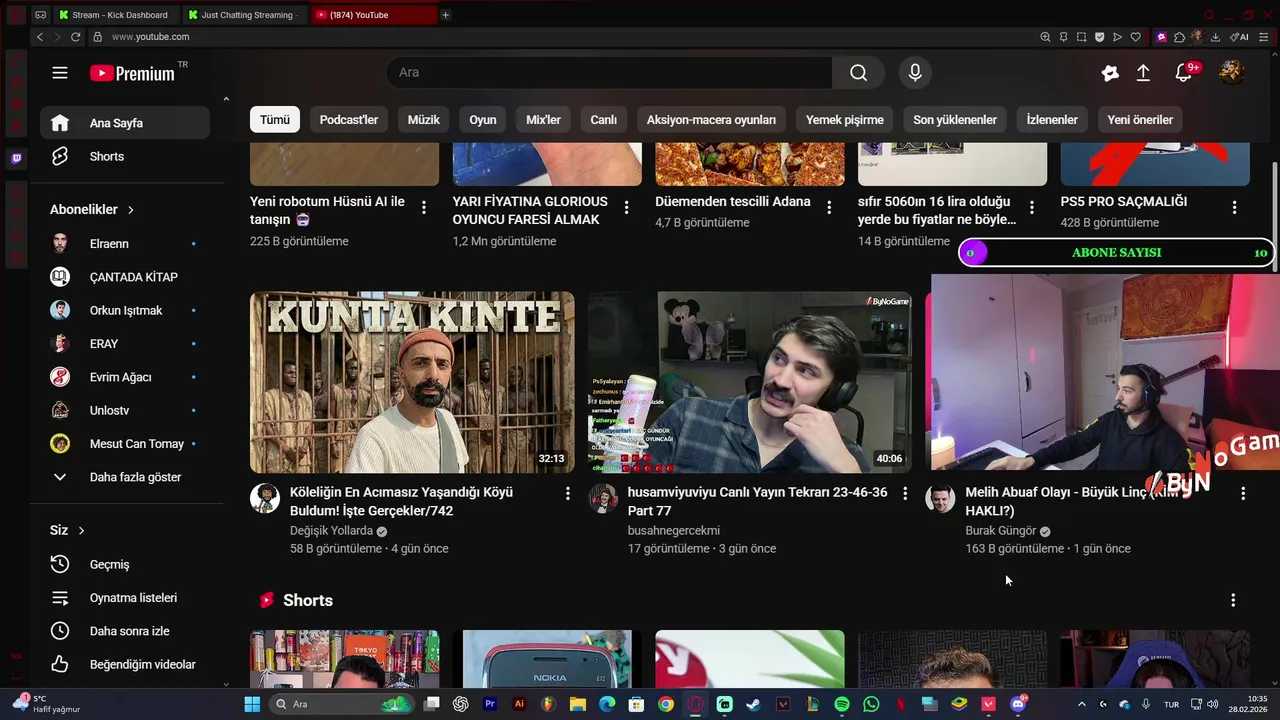Open the Değişik Yollarda channel avatar
This screenshot has height=720, width=1280.
point(265,498)
